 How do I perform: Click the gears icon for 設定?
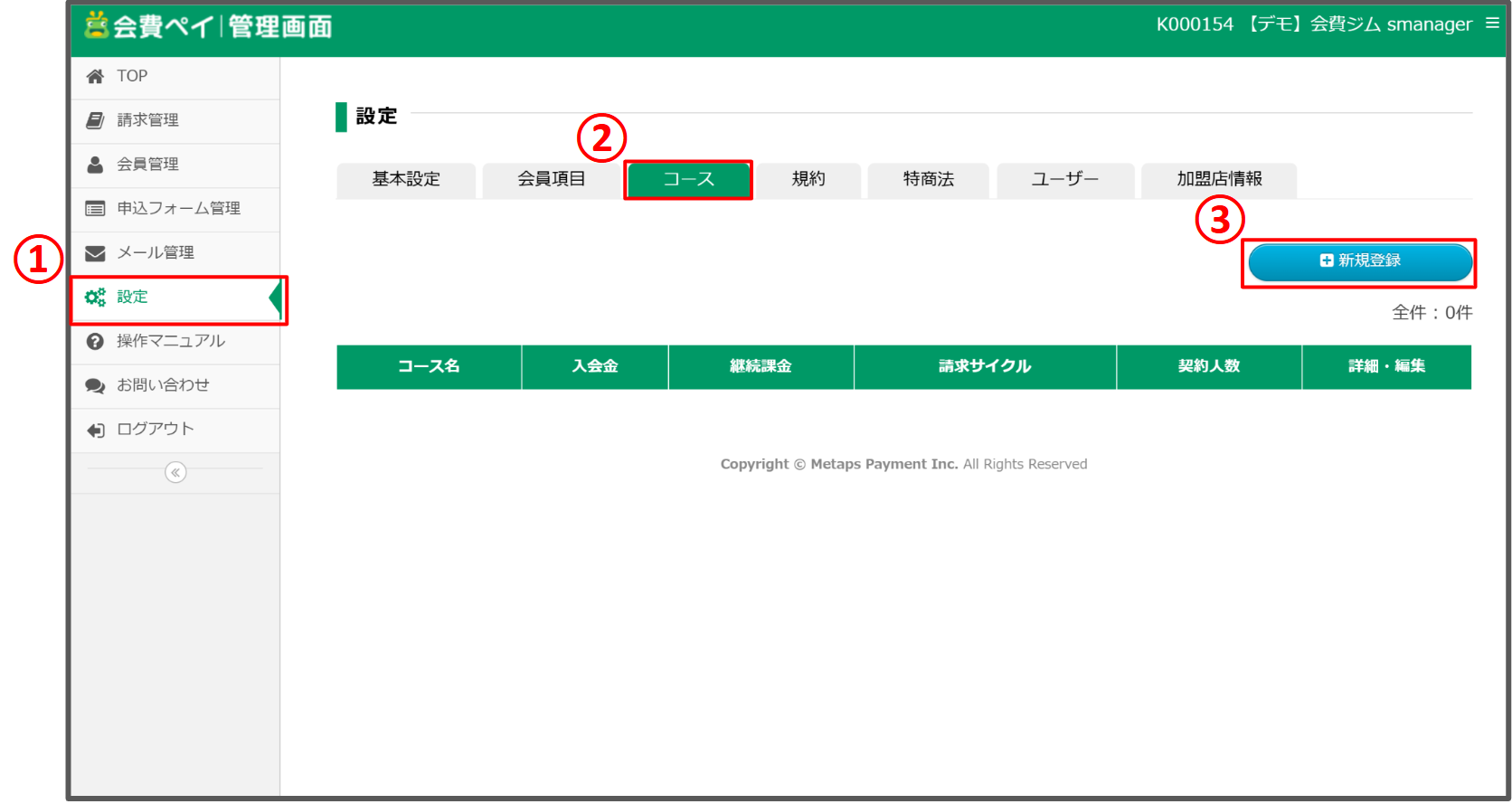[x=95, y=297]
